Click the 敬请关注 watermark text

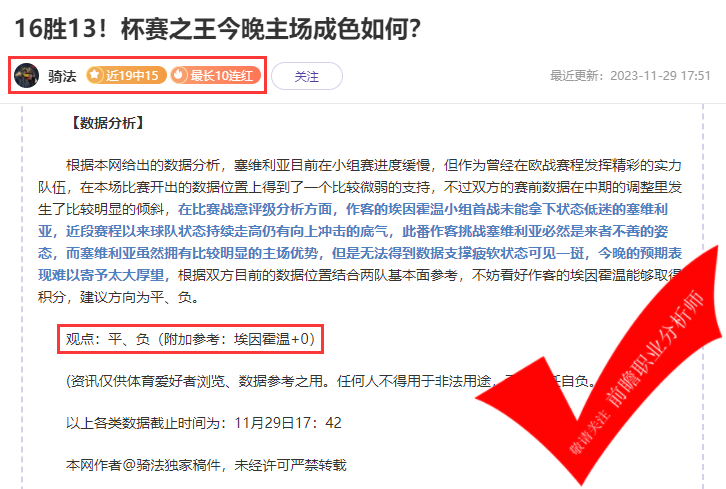(x=589, y=433)
